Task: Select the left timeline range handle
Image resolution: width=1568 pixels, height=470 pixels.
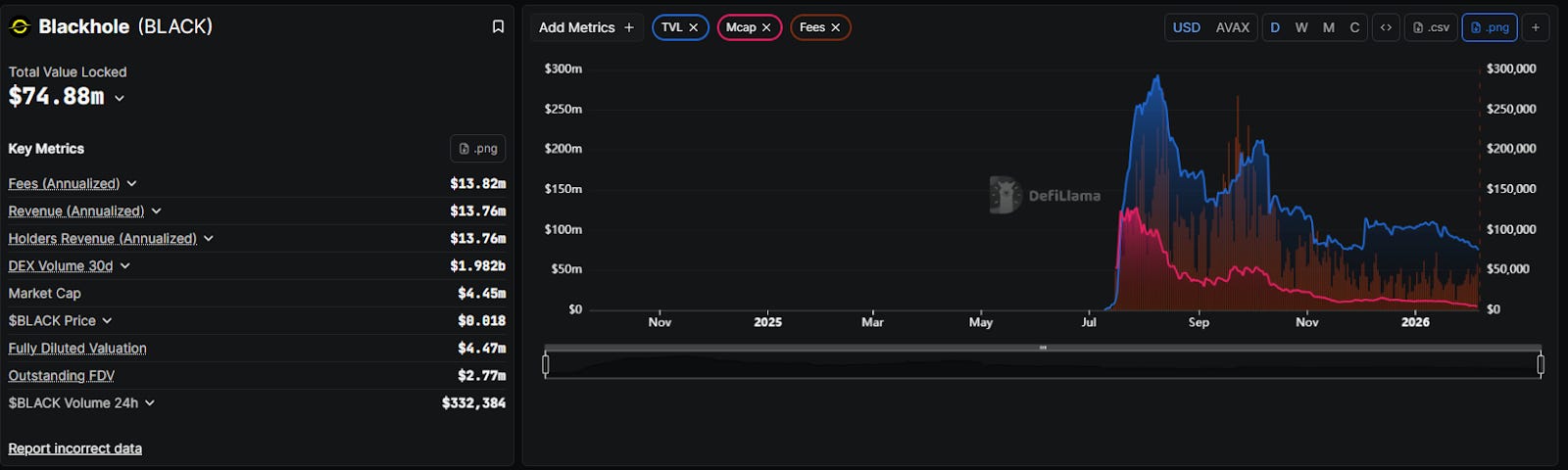Action: [x=546, y=365]
